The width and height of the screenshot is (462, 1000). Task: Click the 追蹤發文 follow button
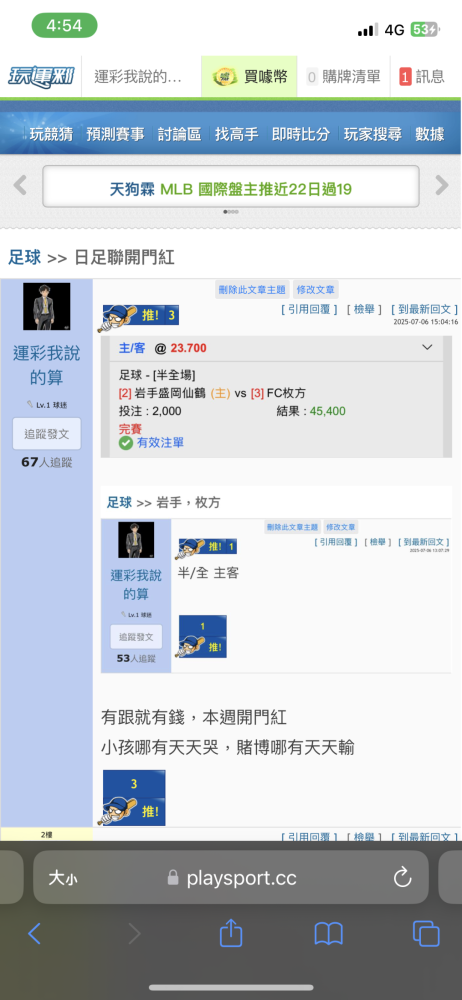point(47,434)
